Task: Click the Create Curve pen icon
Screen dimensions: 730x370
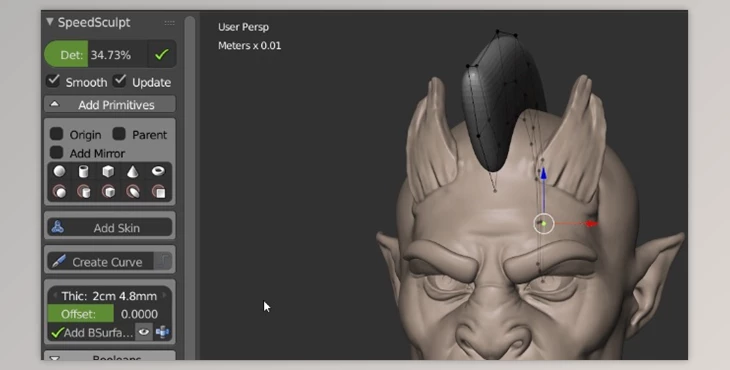Action: tap(59, 261)
